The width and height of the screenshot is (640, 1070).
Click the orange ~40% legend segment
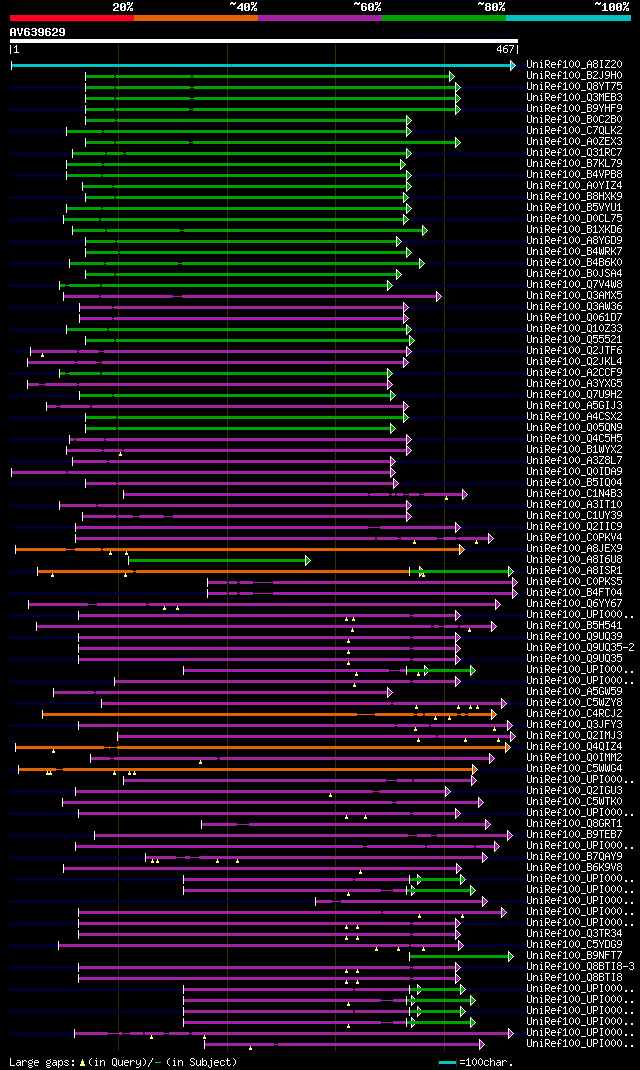[196, 17]
